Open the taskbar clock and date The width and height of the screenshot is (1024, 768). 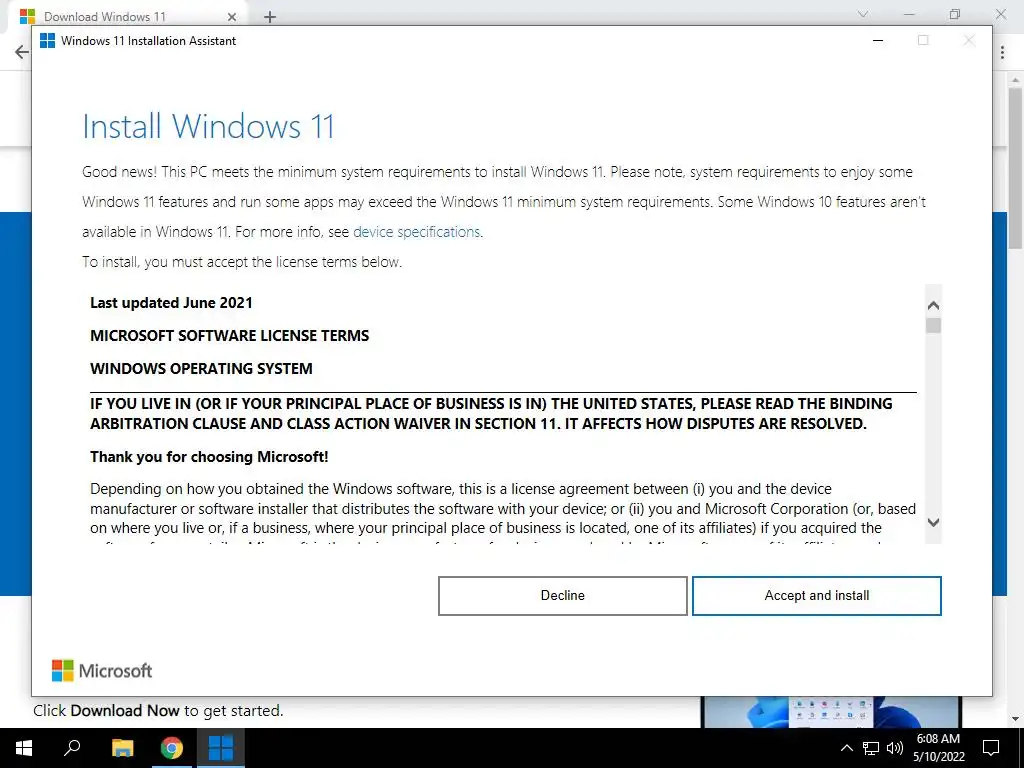pyautogui.click(x=938, y=748)
